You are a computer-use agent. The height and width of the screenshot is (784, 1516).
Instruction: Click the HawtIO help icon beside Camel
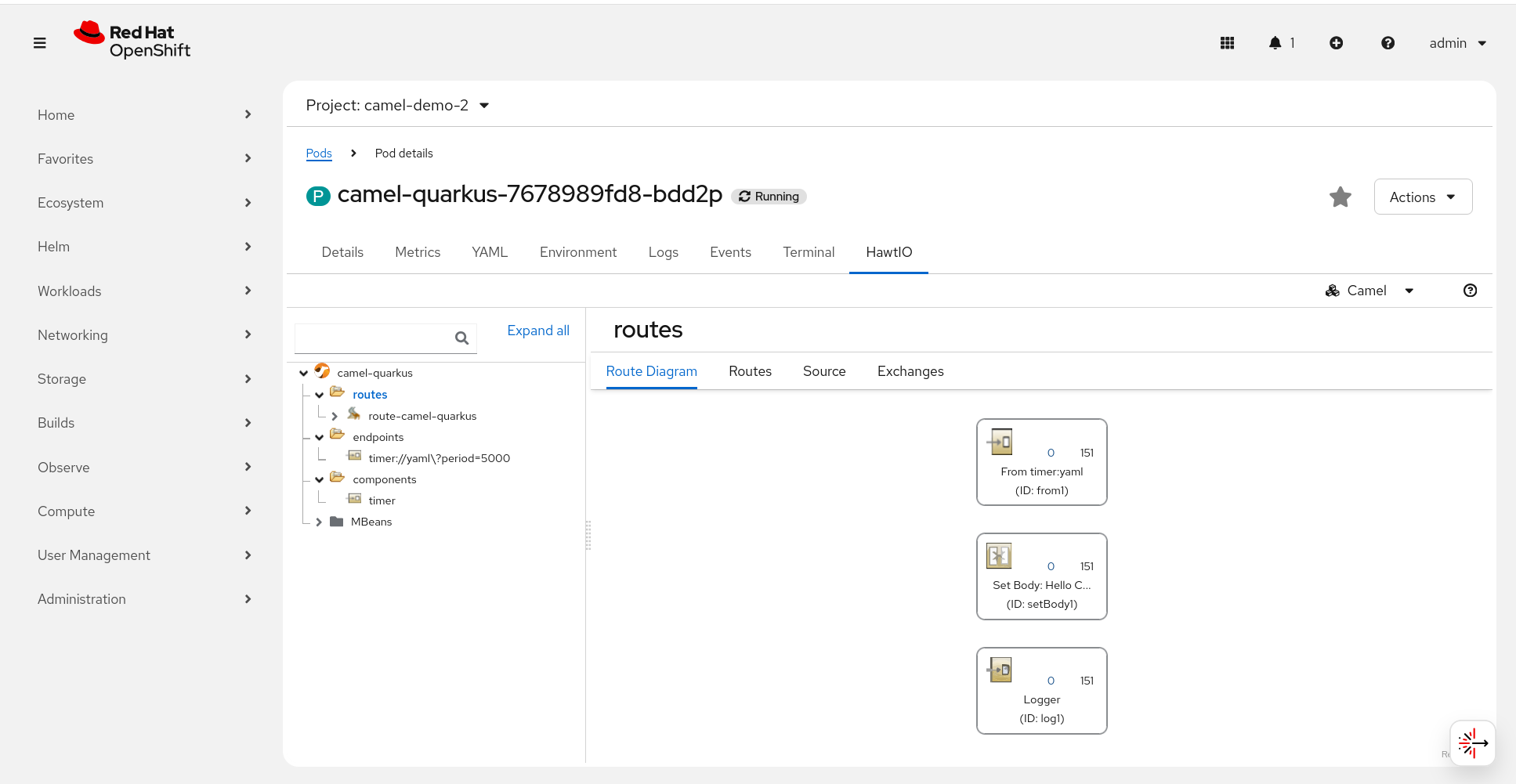point(1470,291)
